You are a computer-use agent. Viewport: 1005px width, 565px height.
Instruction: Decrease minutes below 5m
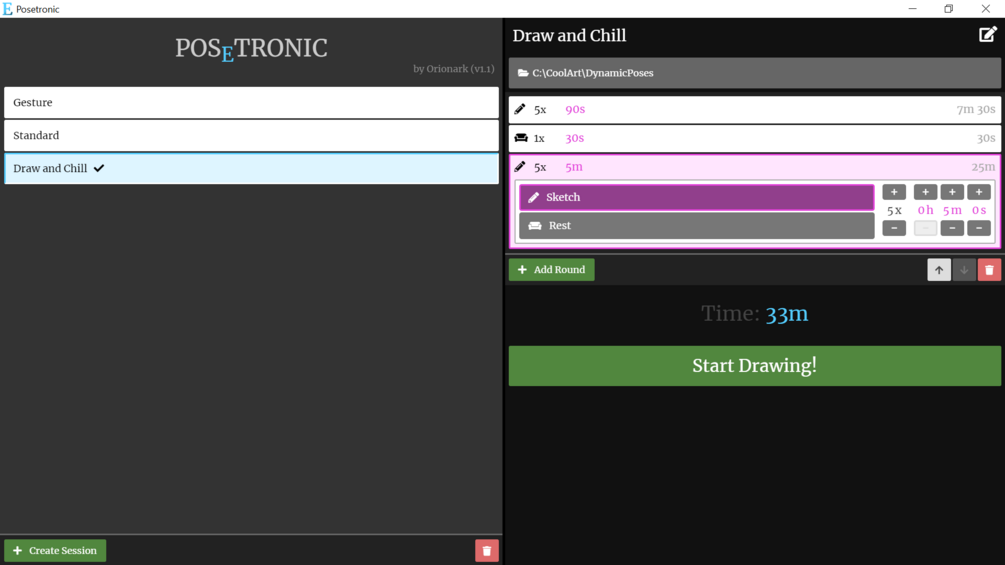[x=952, y=228]
